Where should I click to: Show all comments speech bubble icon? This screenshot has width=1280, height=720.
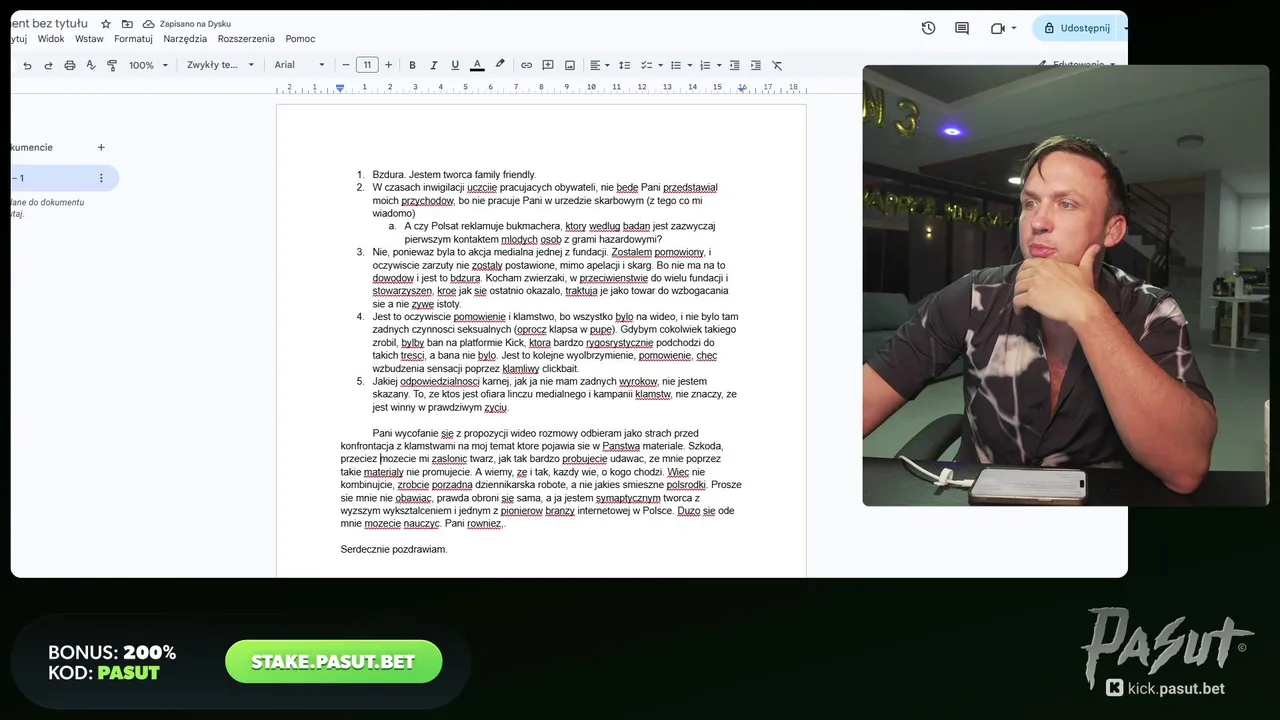[x=962, y=28]
